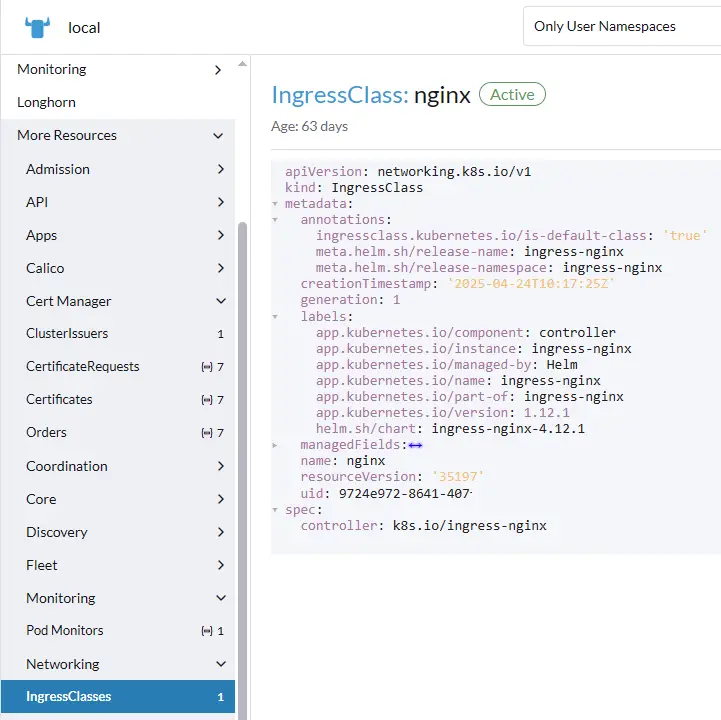Open ClusterIssuers list
The width and height of the screenshot is (721, 720).
pos(118,334)
